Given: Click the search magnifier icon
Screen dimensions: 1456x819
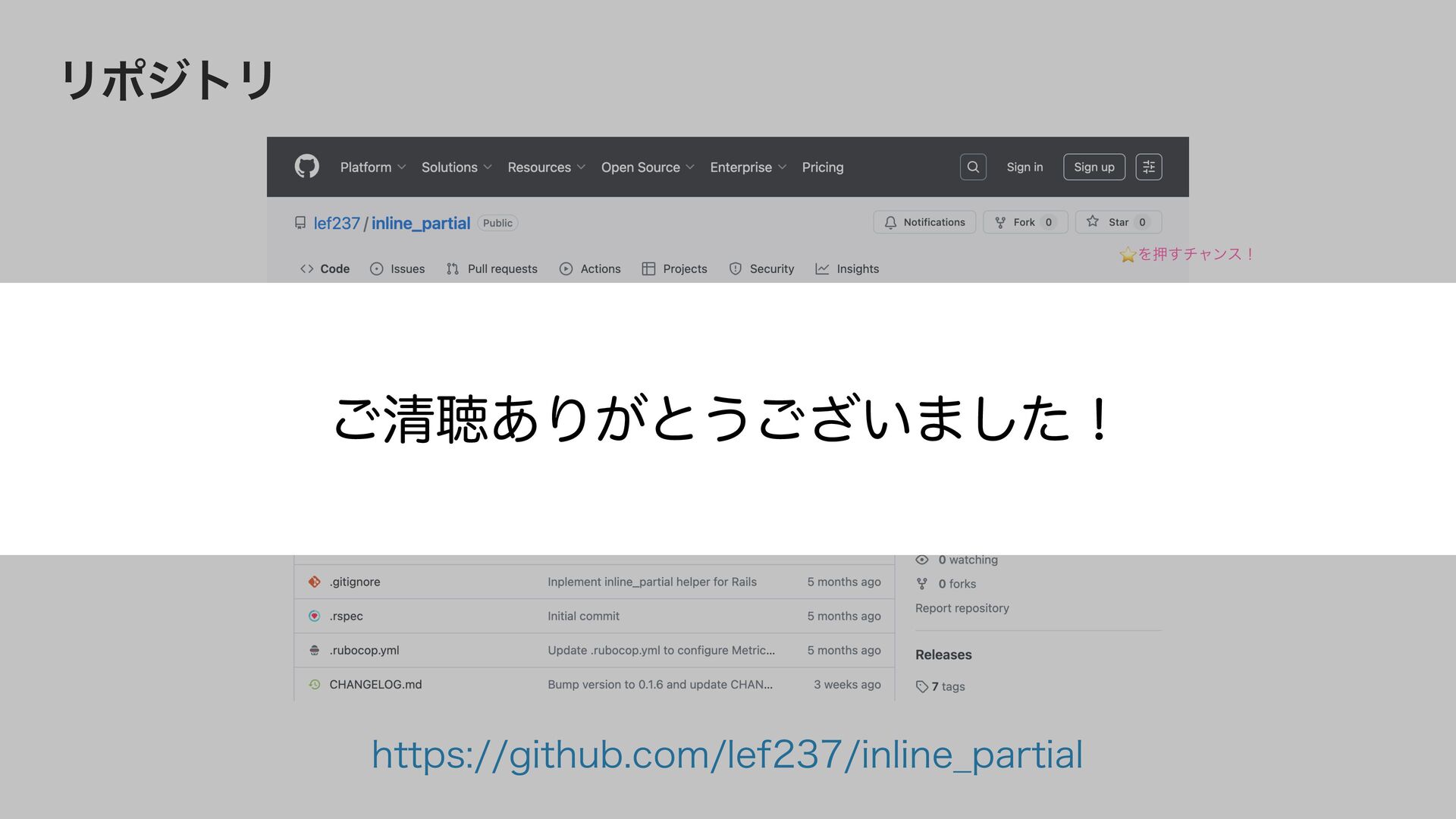Looking at the screenshot, I should click(x=973, y=167).
